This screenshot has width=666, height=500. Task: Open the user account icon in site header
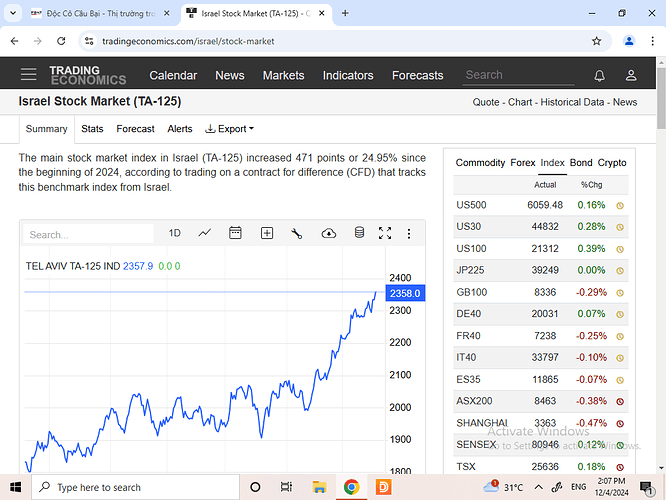631,76
